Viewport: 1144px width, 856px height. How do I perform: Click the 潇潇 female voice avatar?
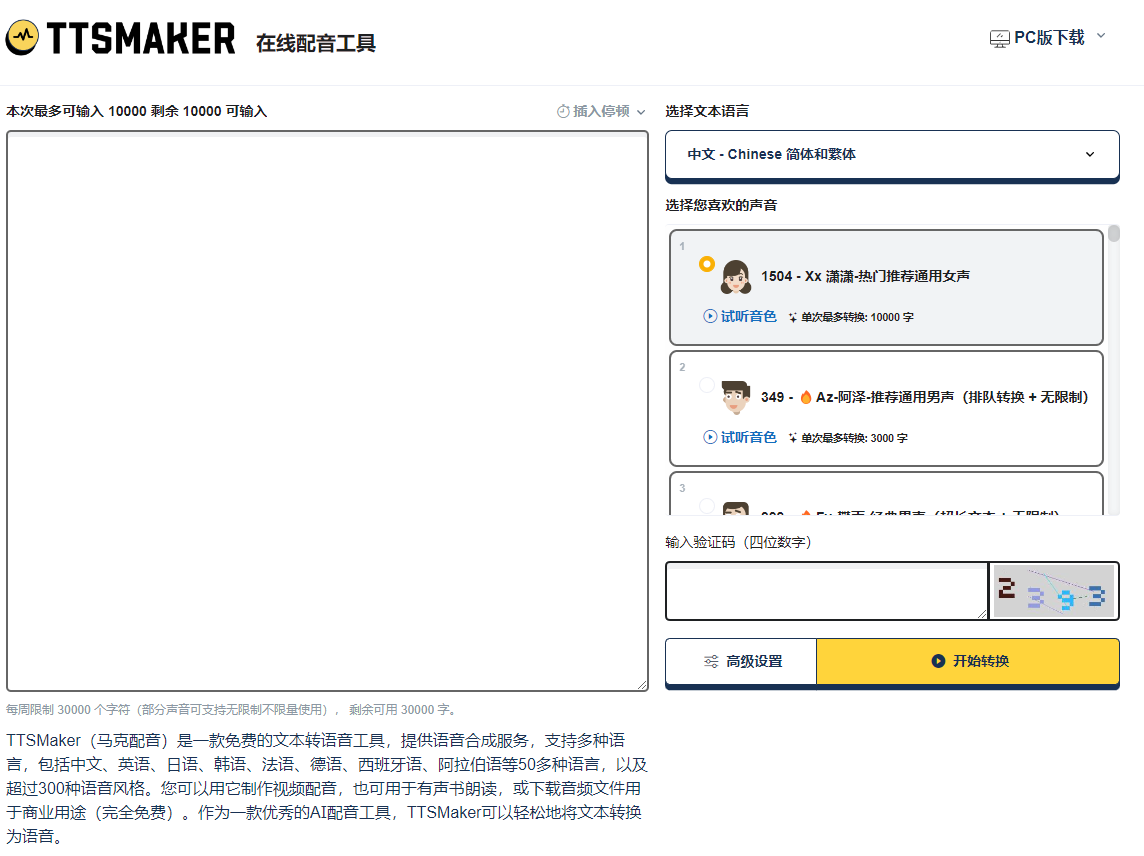click(735, 277)
